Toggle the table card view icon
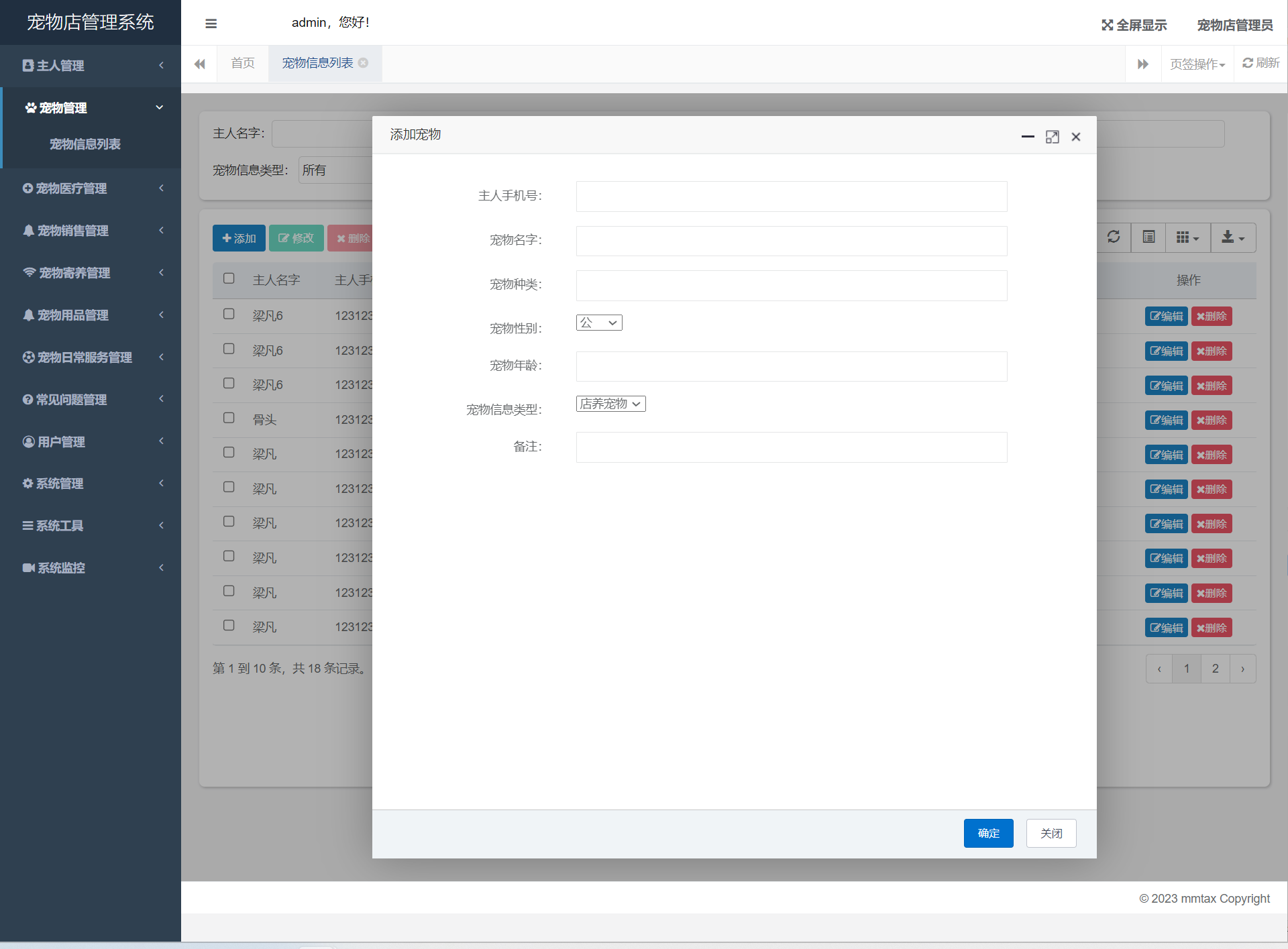 (x=1148, y=237)
